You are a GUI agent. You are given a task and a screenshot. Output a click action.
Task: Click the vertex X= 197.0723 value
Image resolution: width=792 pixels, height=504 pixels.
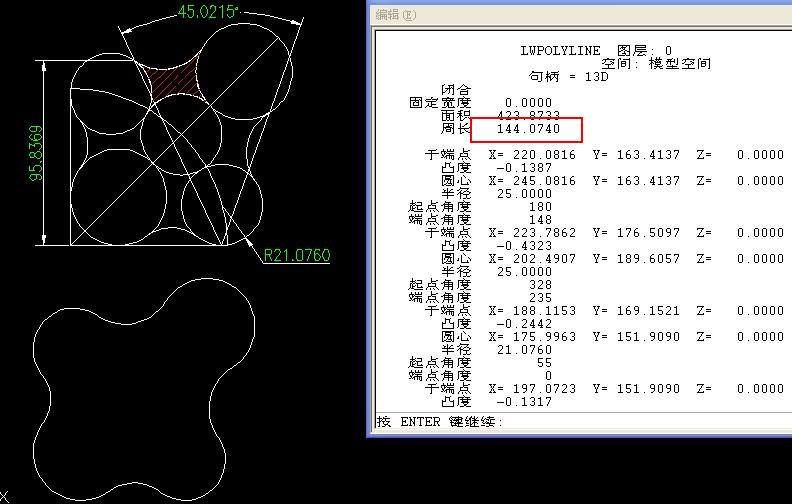click(x=532, y=389)
